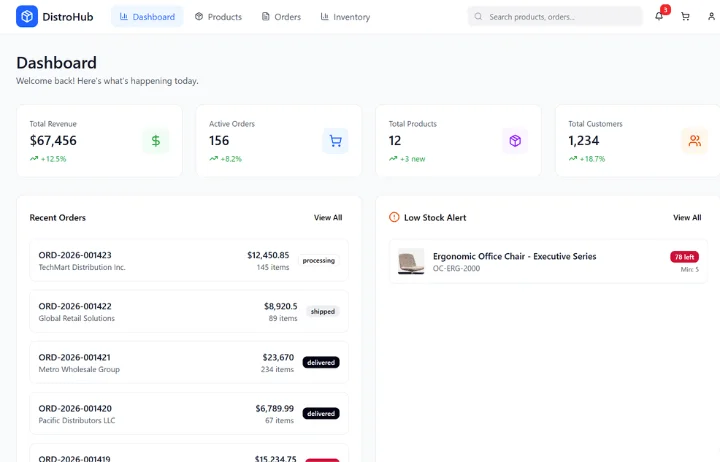Click the processing status badge
Image resolution: width=720 pixels, height=462 pixels.
[x=319, y=260]
